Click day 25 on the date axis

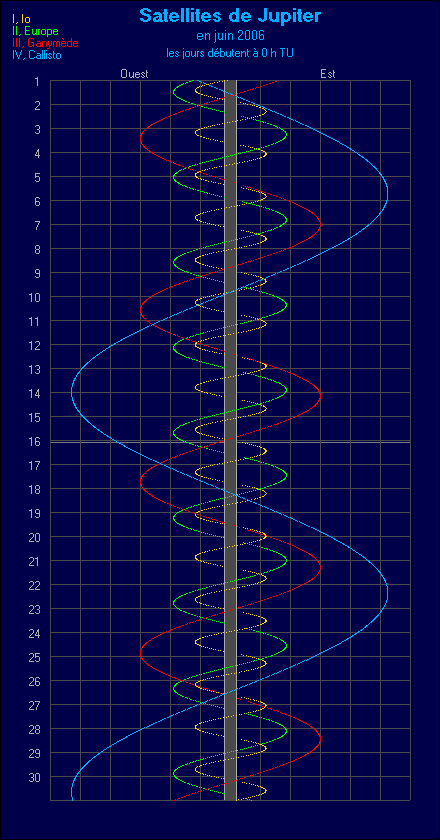34,657
